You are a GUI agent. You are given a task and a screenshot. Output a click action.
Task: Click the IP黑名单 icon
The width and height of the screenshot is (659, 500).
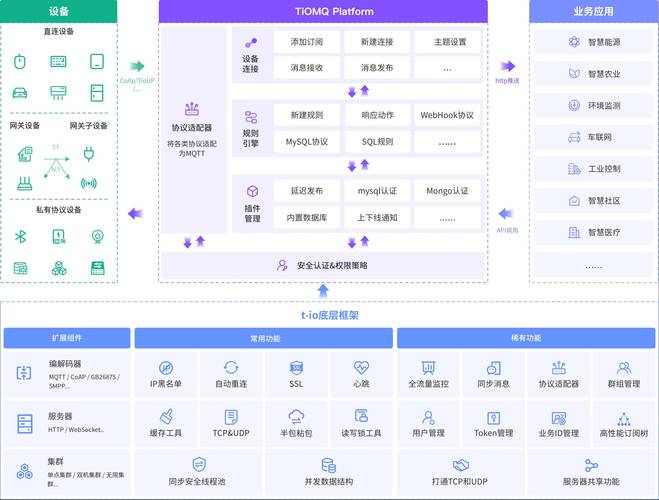[x=166, y=368]
